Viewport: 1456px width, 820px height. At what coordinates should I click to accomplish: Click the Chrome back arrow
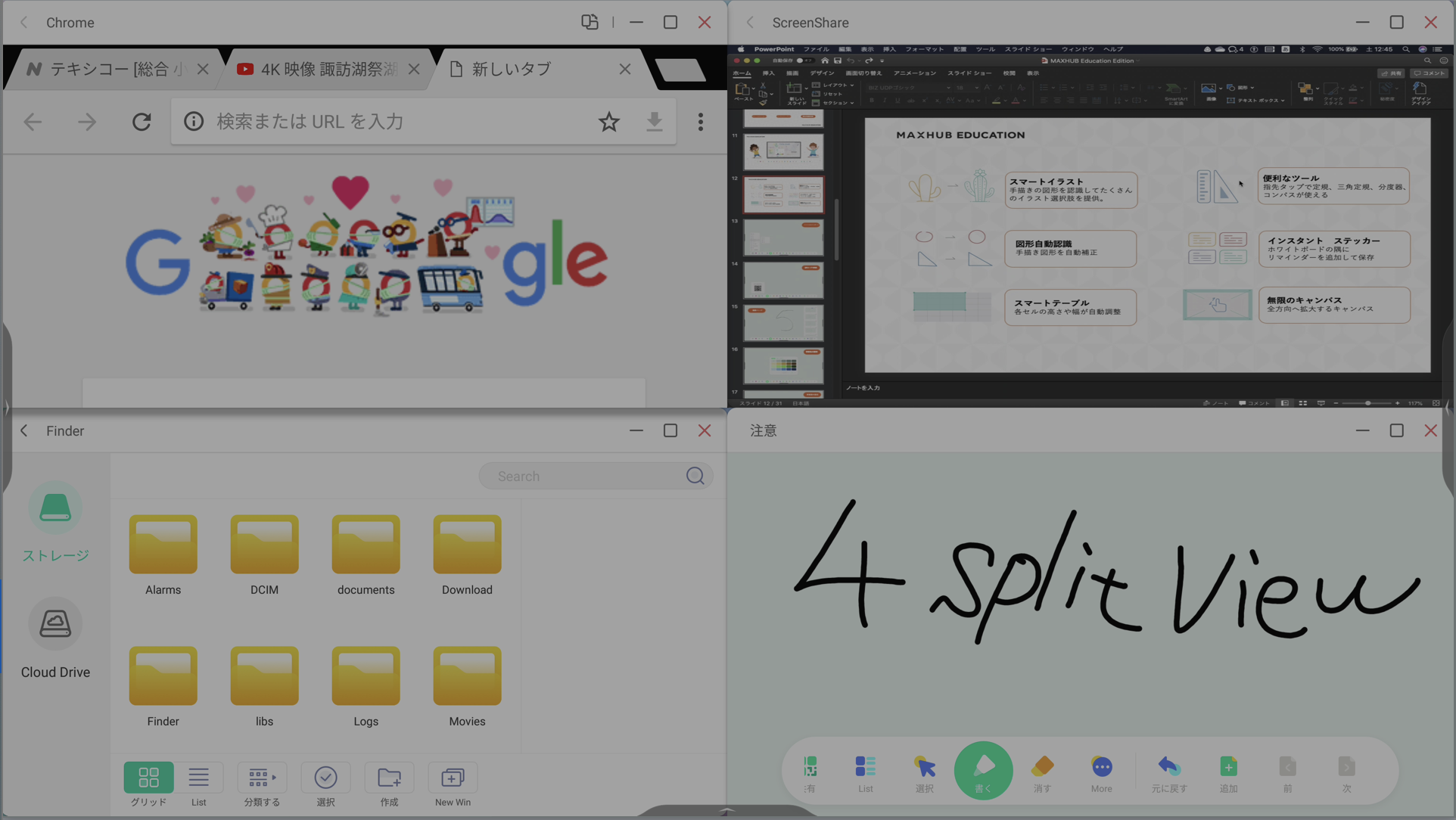(33, 122)
